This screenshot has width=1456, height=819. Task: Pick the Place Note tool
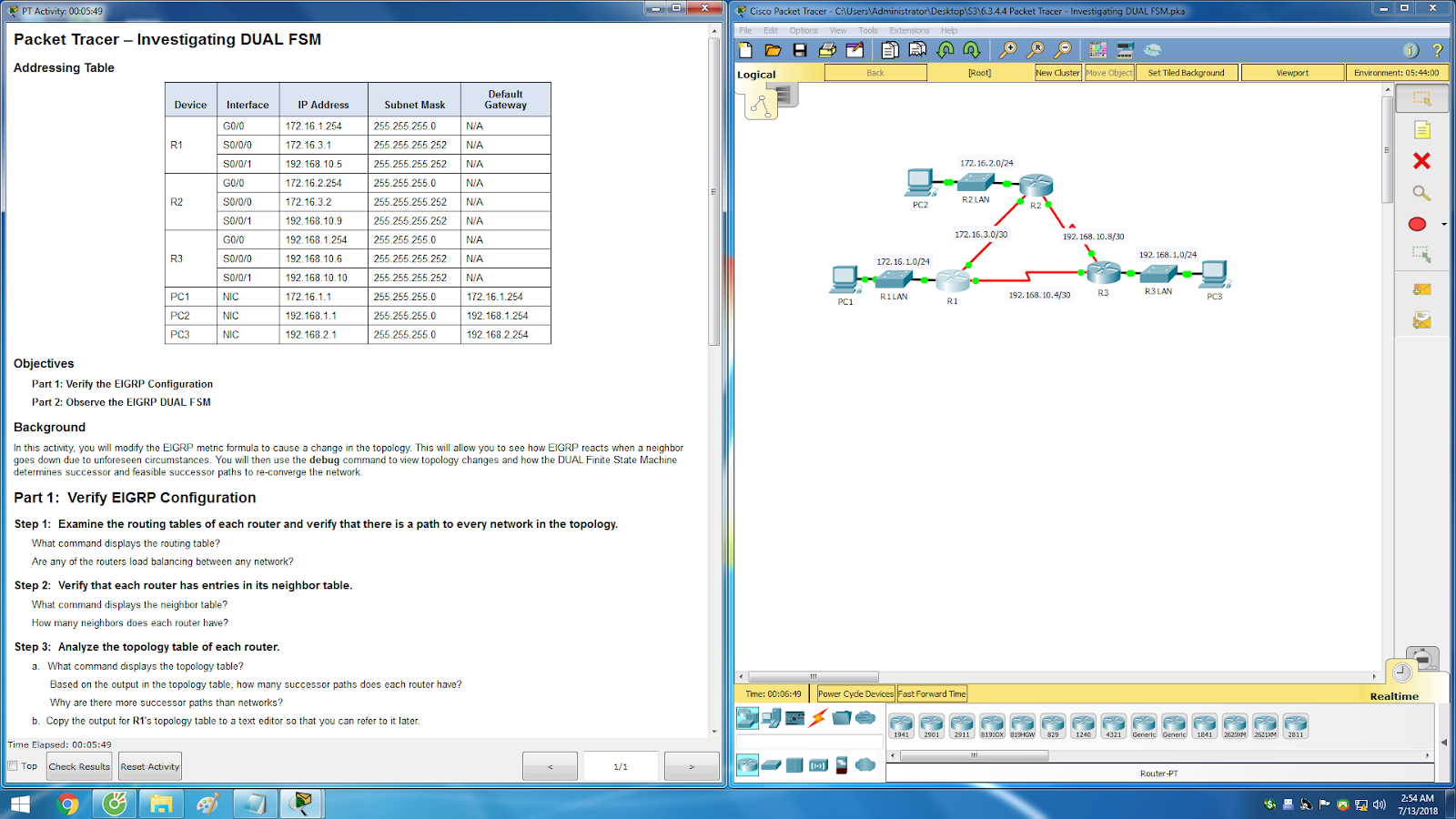(1422, 130)
